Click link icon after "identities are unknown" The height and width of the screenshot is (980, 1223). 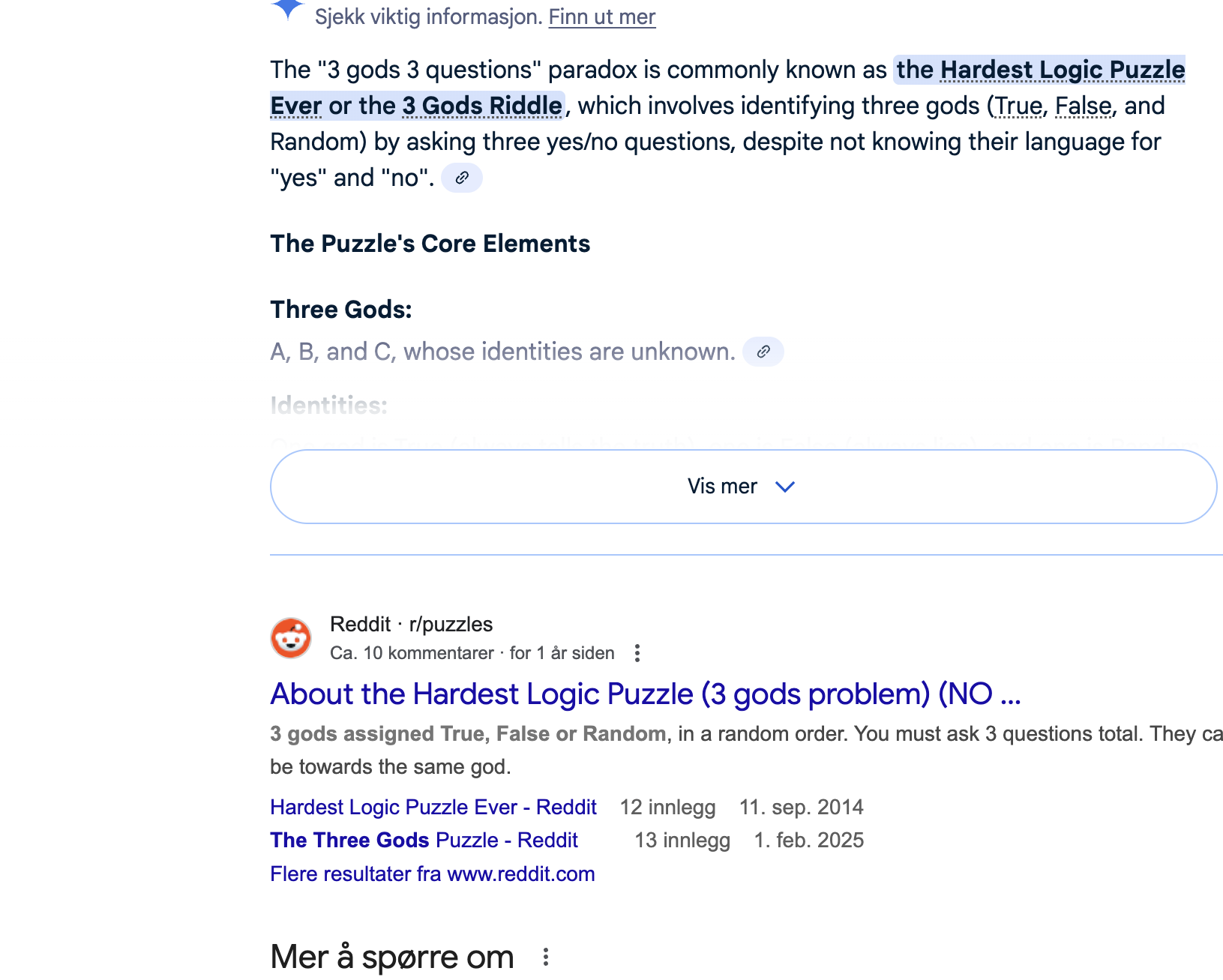click(x=763, y=352)
